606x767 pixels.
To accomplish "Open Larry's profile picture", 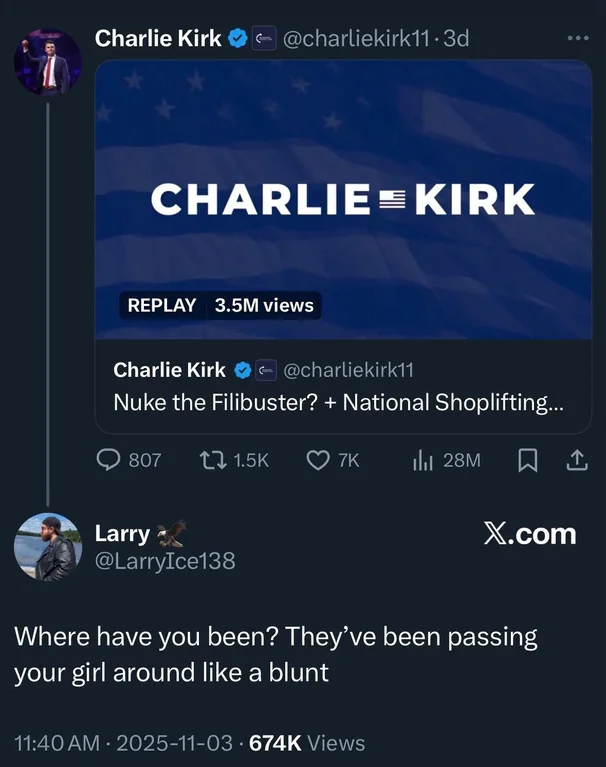I will 47,547.
